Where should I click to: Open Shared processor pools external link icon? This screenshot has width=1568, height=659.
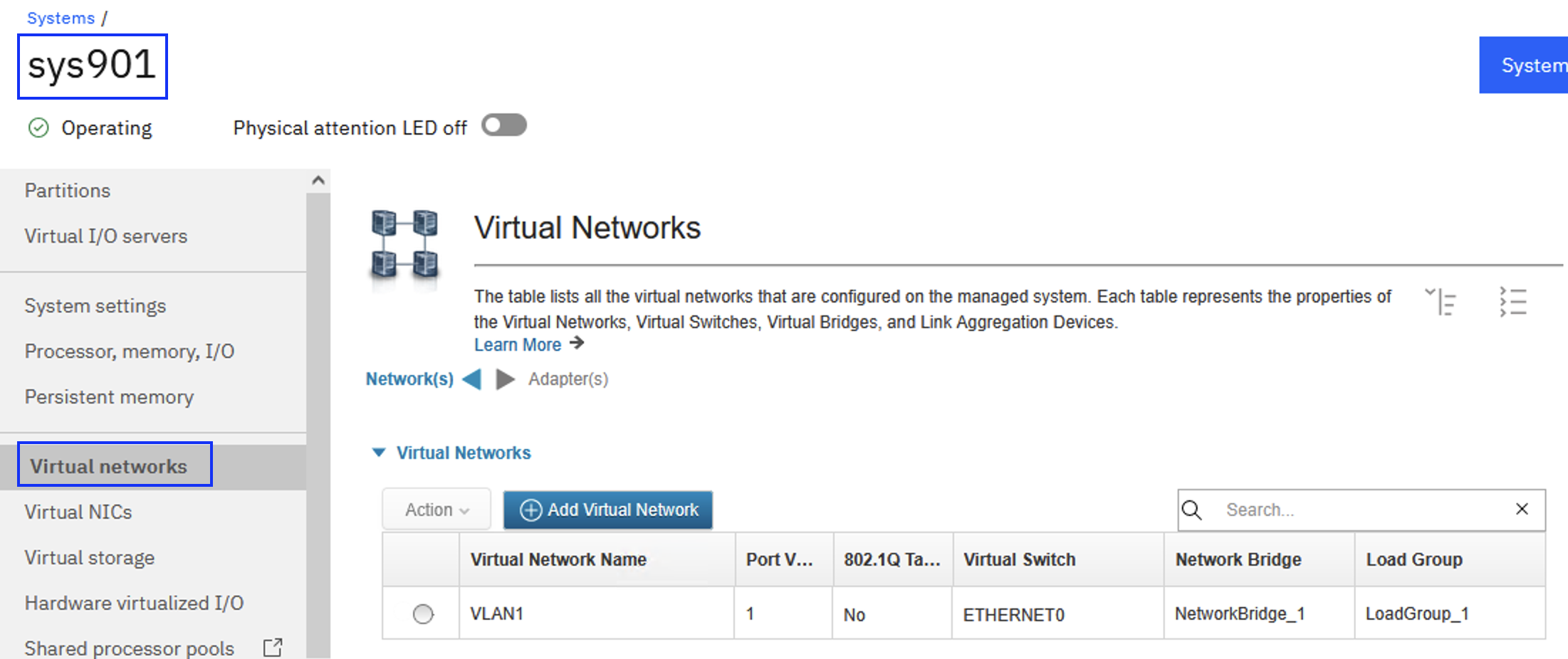coord(273,648)
